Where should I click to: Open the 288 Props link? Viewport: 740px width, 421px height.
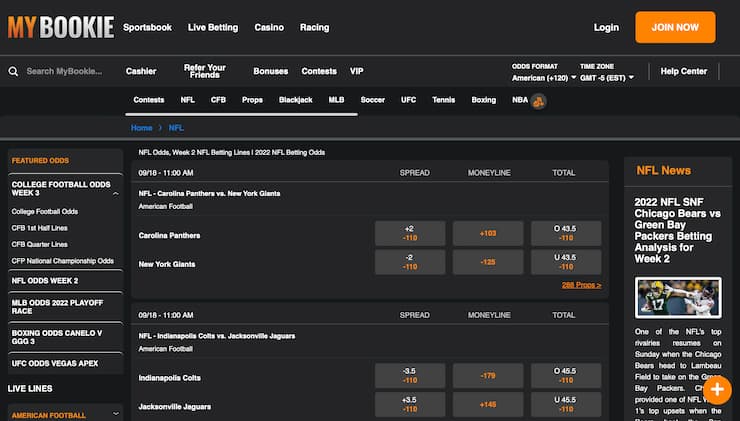581,285
